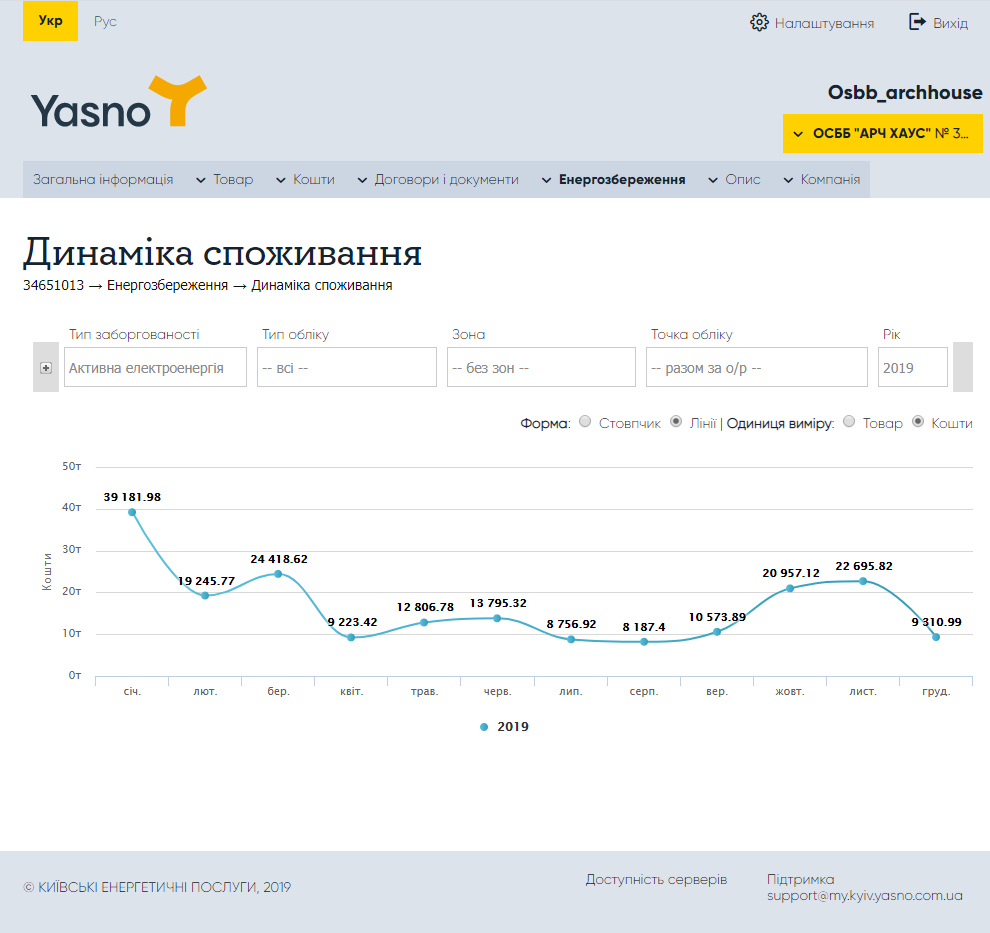Click the settings gear icon

pos(759,22)
